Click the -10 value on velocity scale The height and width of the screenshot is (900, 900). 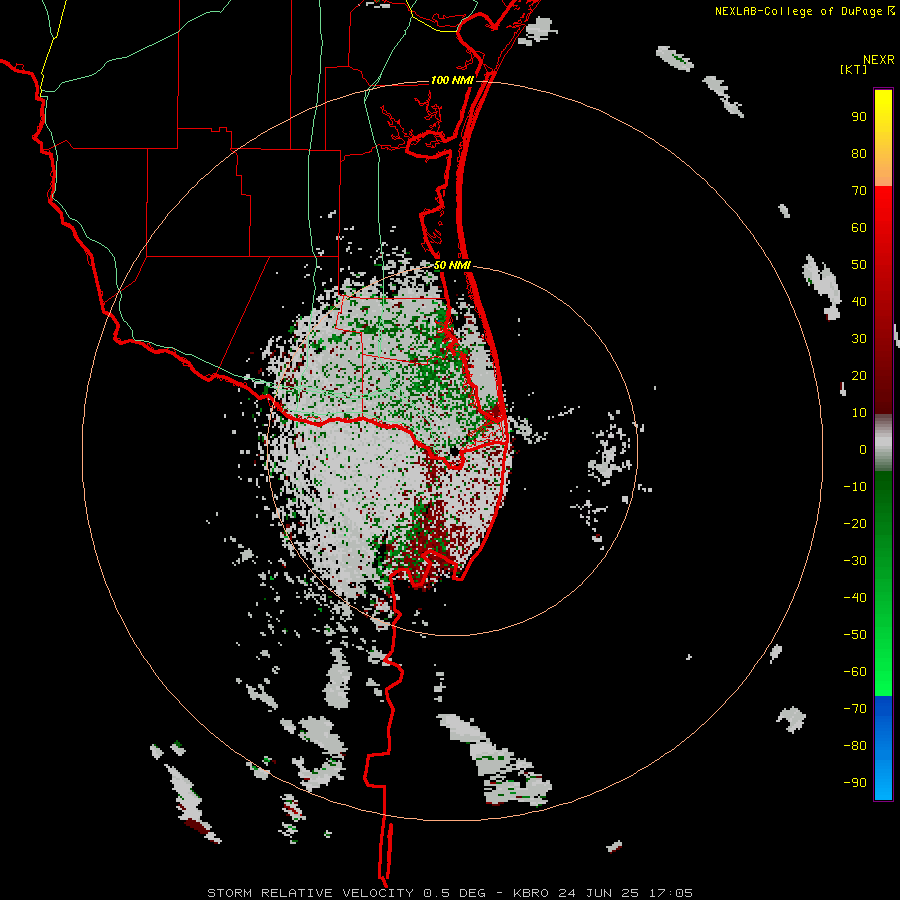pos(855,487)
